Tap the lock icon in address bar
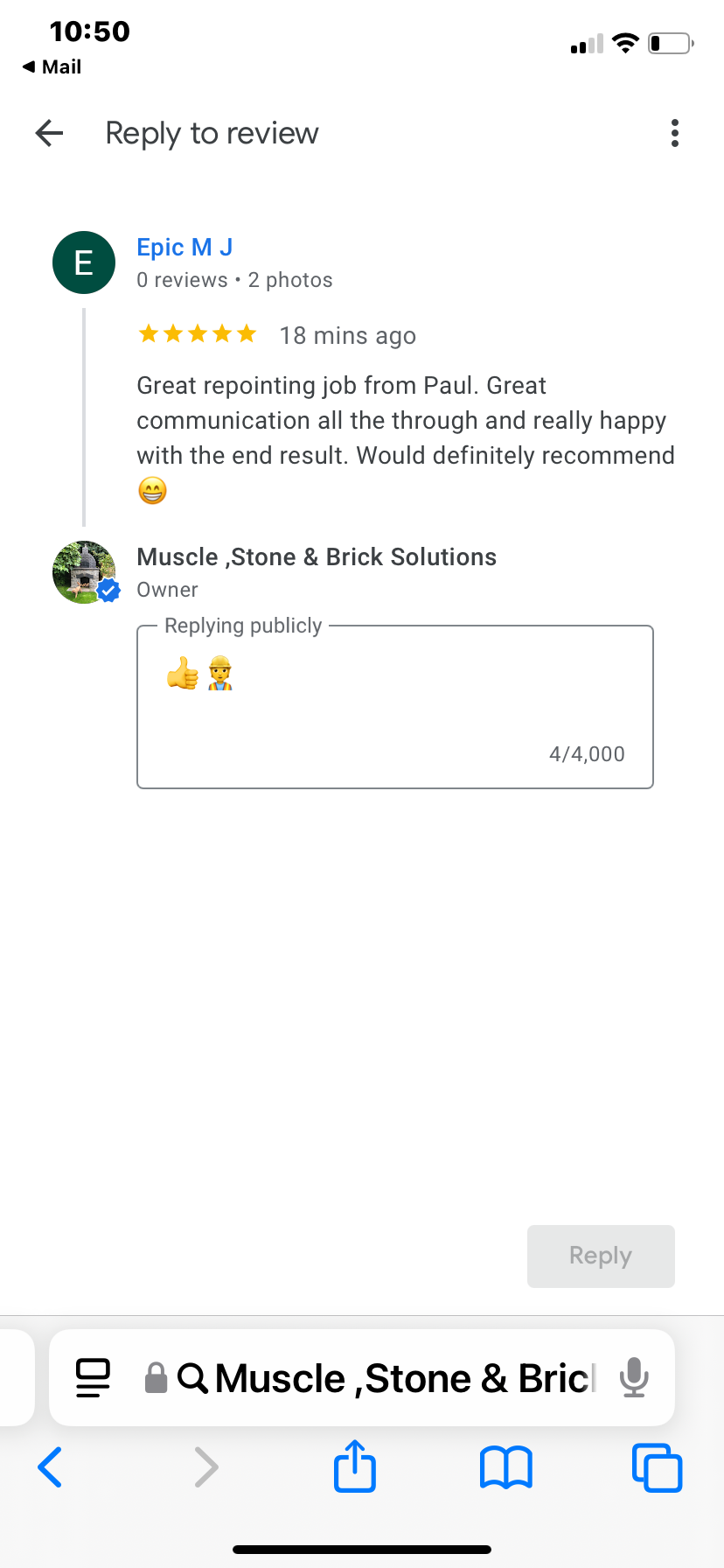This screenshot has width=724, height=1568. point(156,1378)
